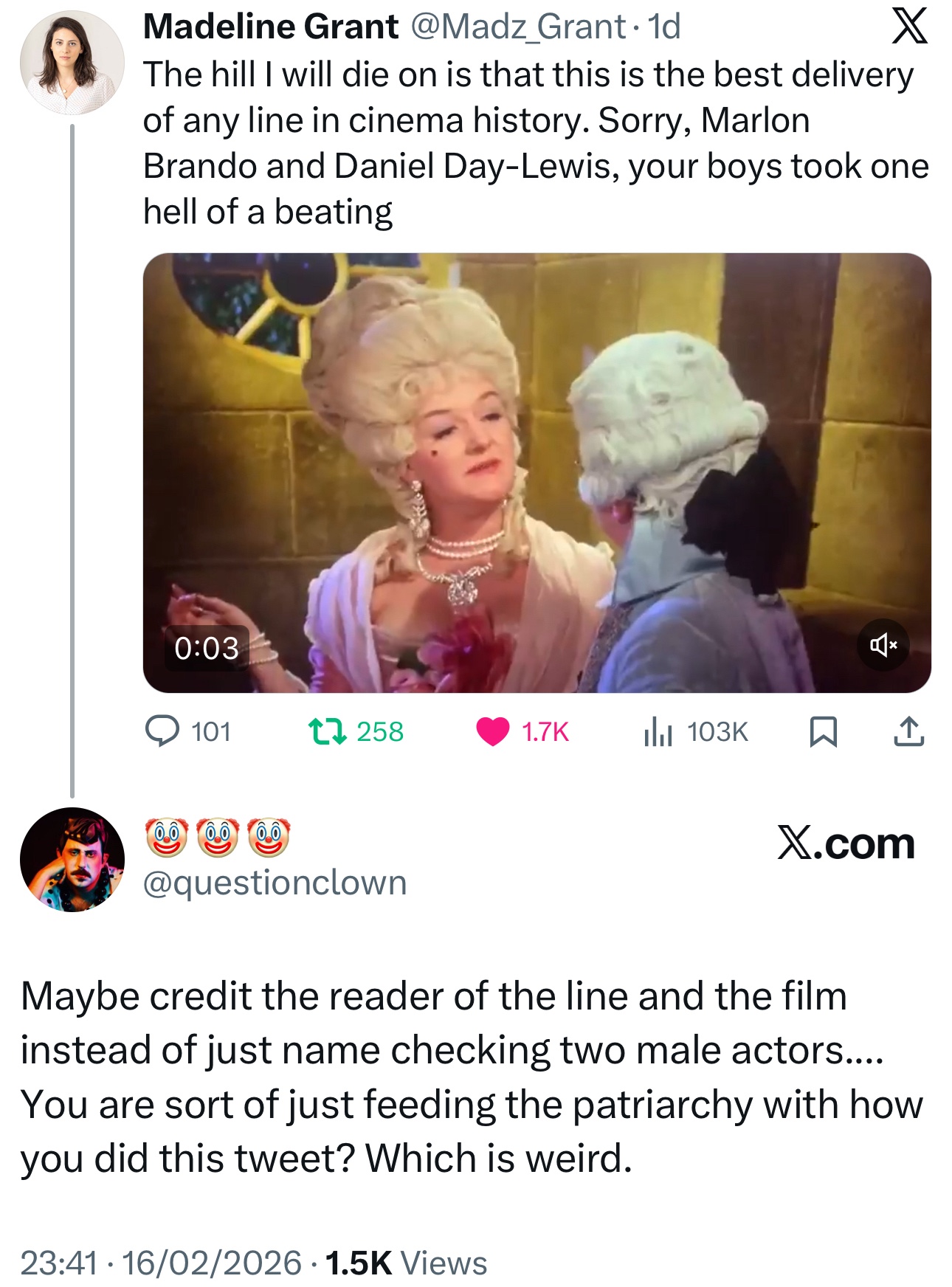The height and width of the screenshot is (1287, 952).
Task: Click the green retweet arrows icon
Action: click(327, 731)
